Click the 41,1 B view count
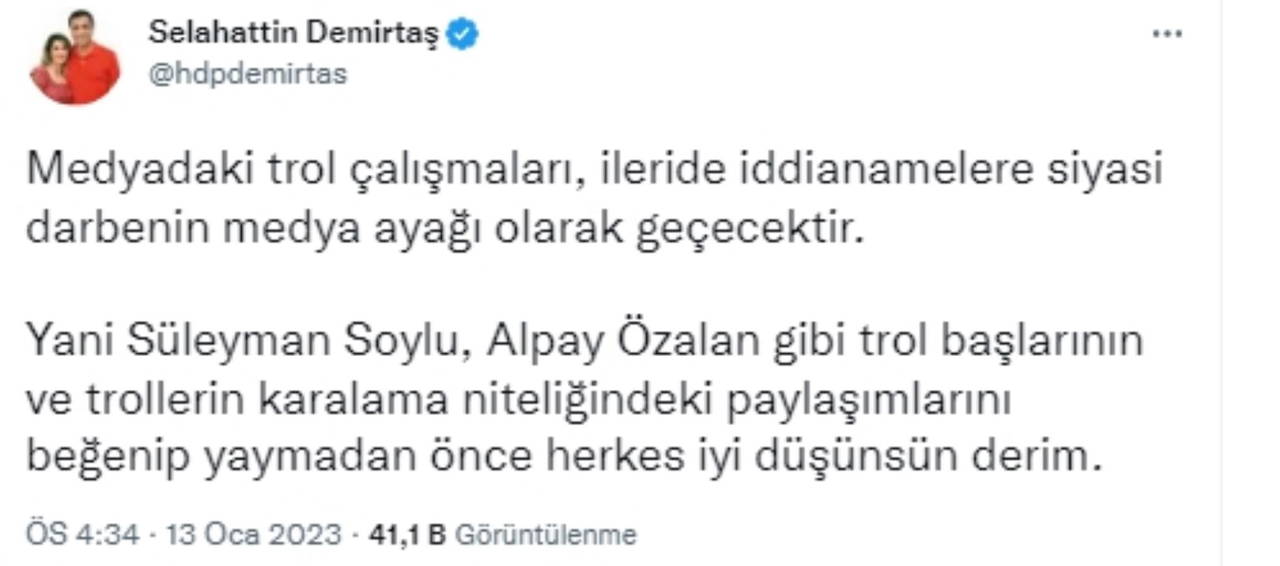 coord(406,535)
